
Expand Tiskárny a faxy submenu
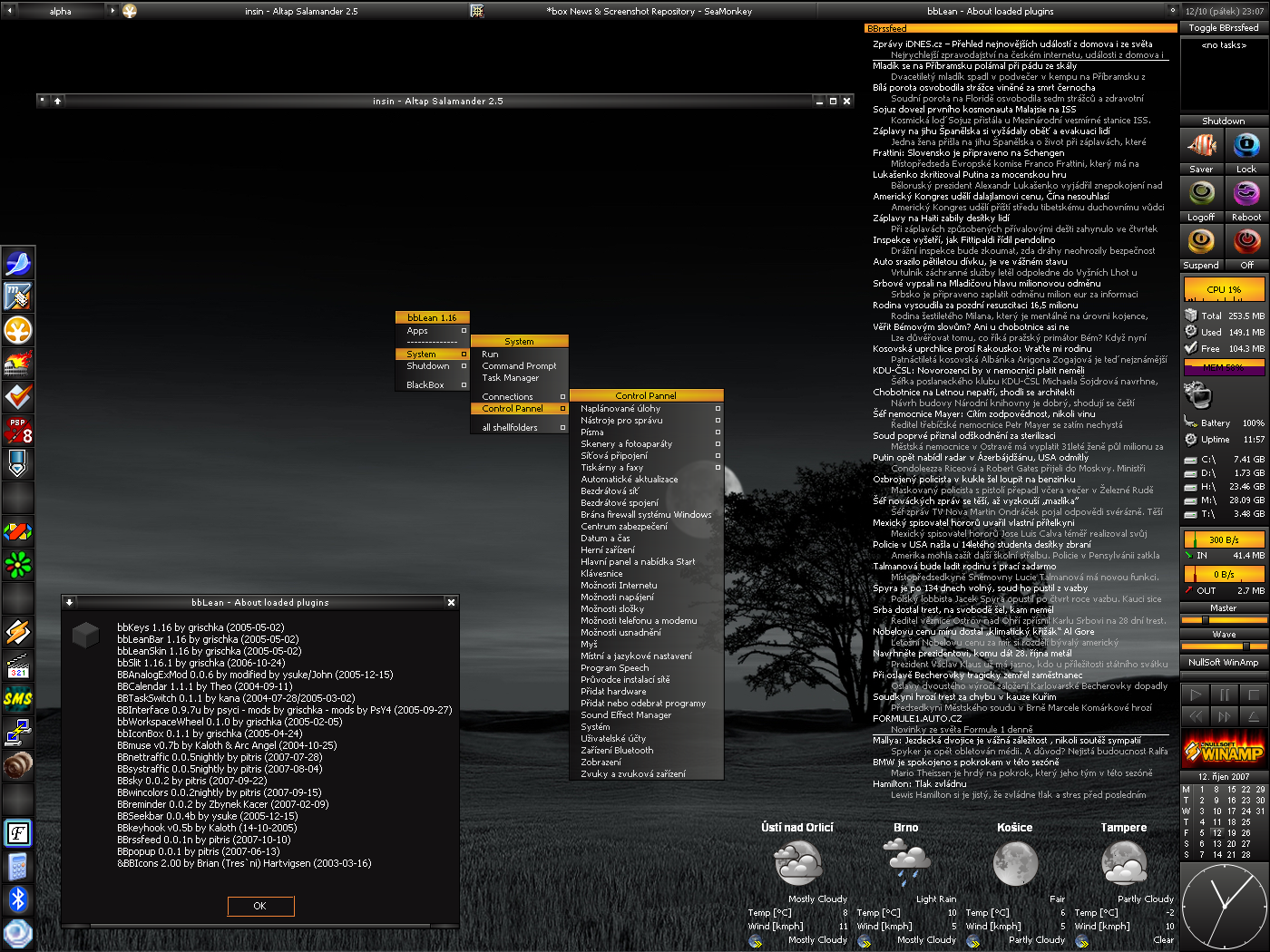(646, 467)
